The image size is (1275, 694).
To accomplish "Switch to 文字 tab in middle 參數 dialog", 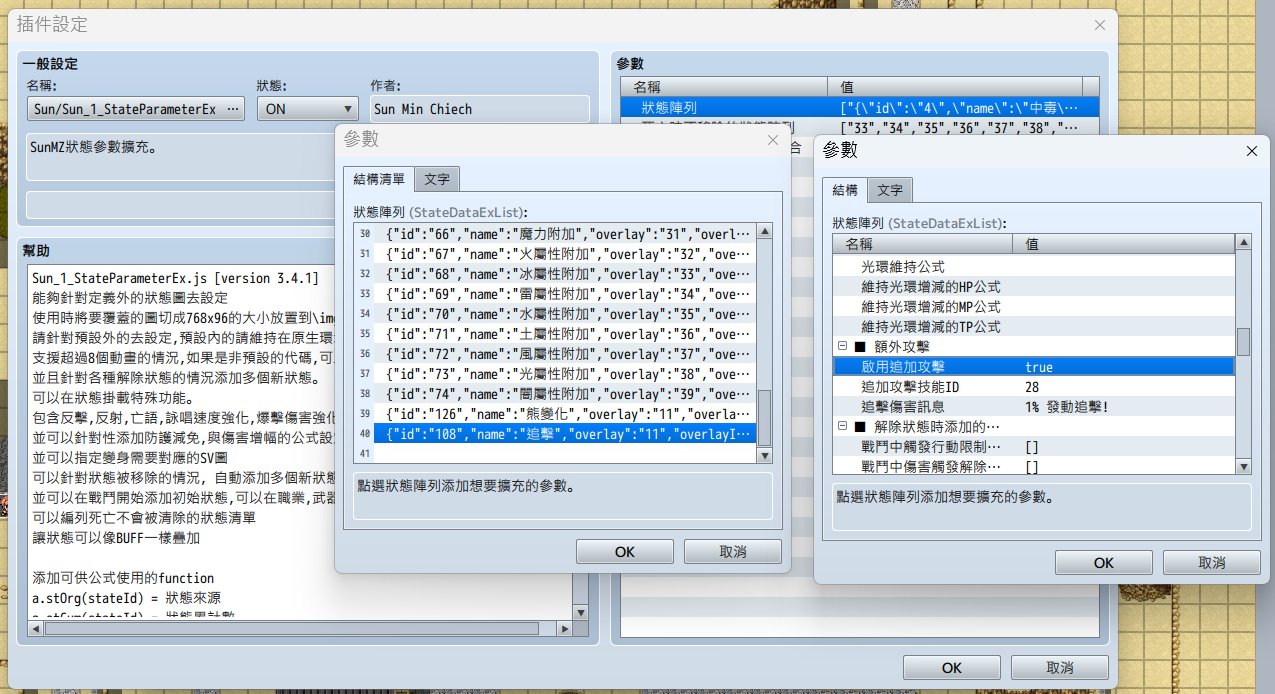I will 437,179.
